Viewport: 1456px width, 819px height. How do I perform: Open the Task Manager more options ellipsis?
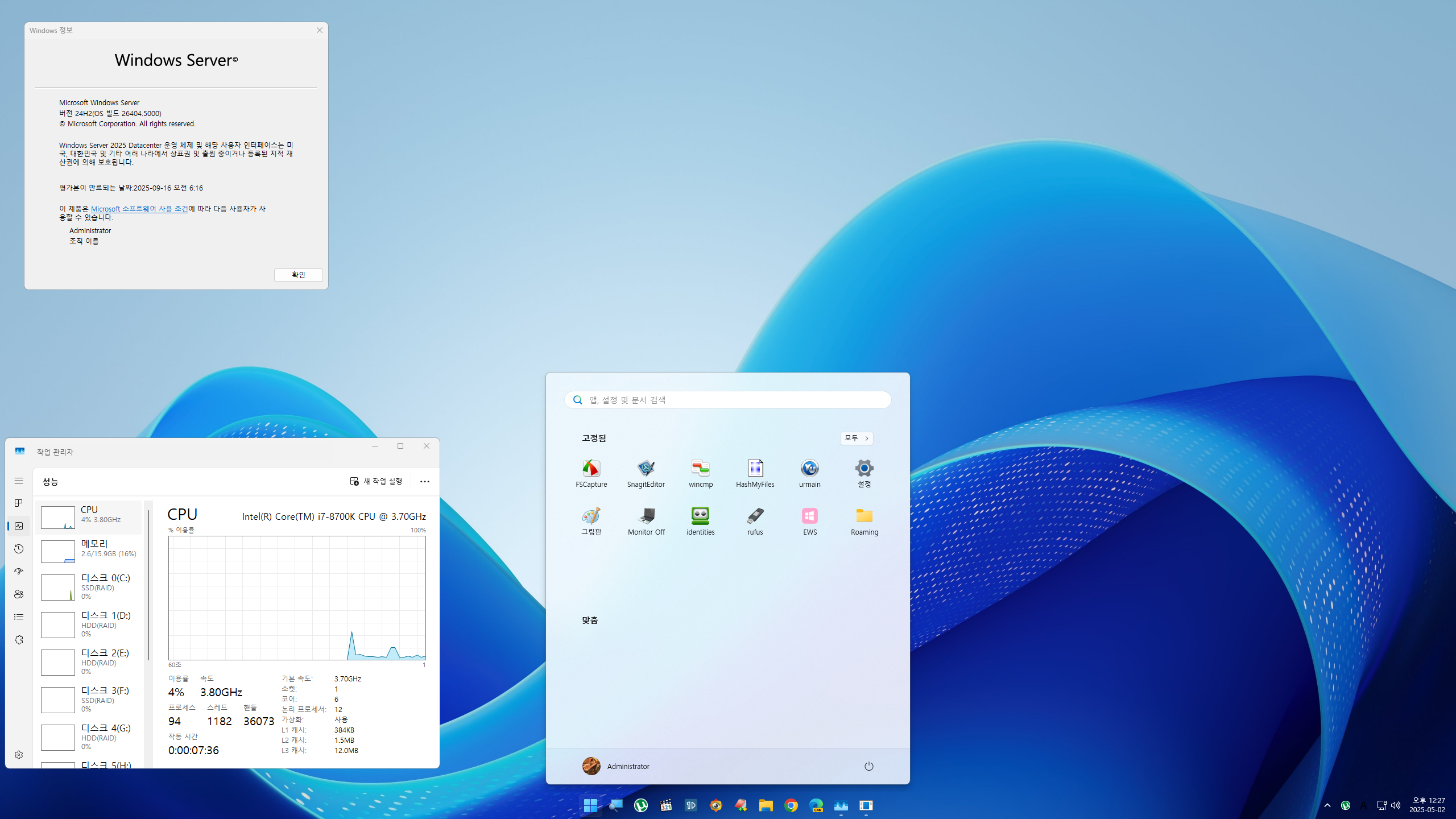coord(424,482)
